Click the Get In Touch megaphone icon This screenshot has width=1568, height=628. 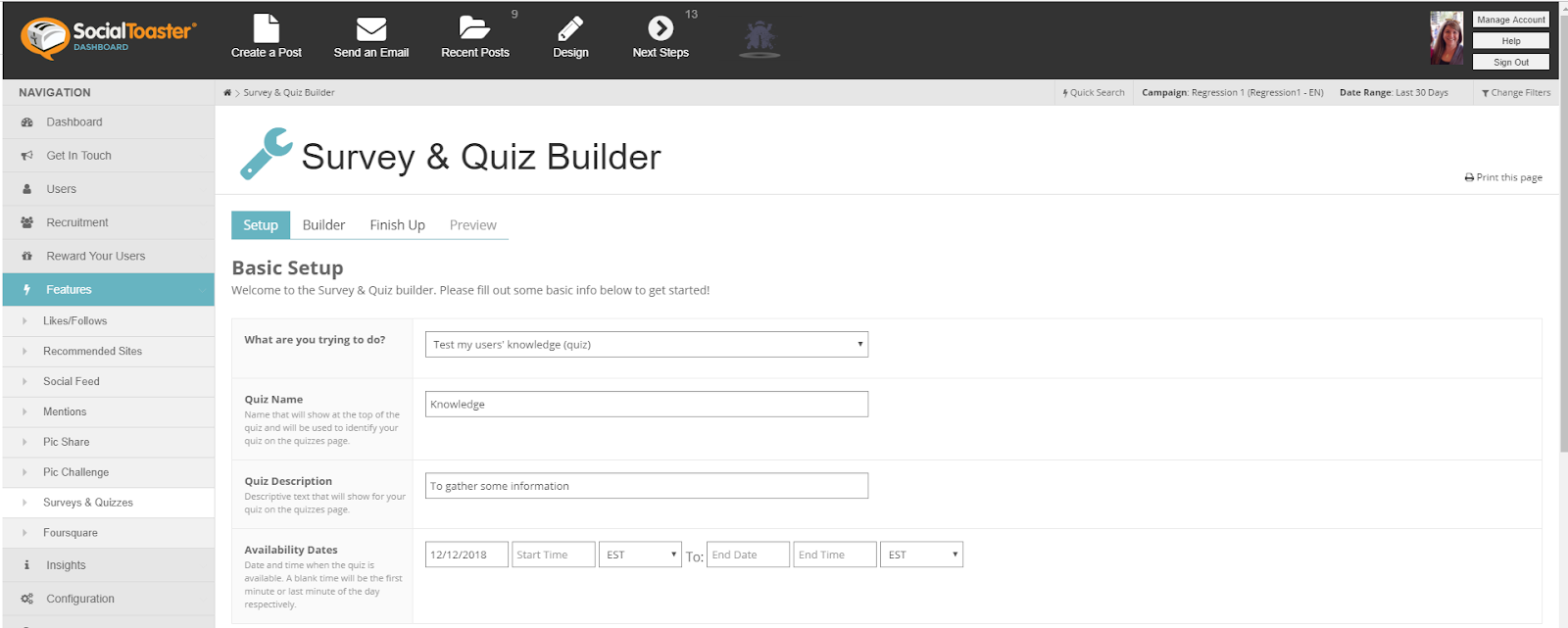click(x=27, y=156)
